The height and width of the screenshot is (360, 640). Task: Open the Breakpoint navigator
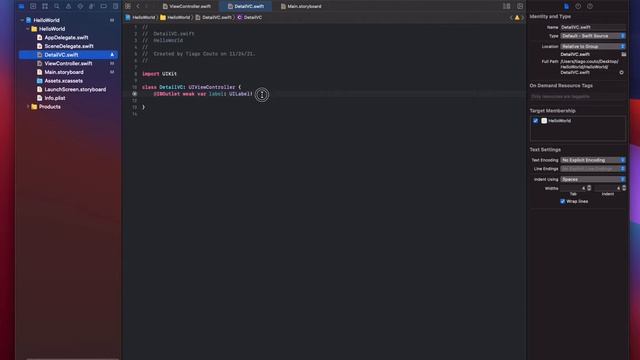104,7
